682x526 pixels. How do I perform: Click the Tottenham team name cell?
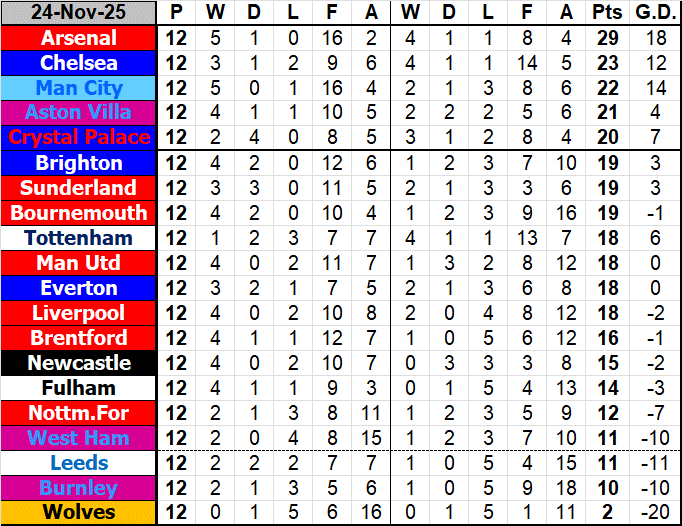[79, 238]
